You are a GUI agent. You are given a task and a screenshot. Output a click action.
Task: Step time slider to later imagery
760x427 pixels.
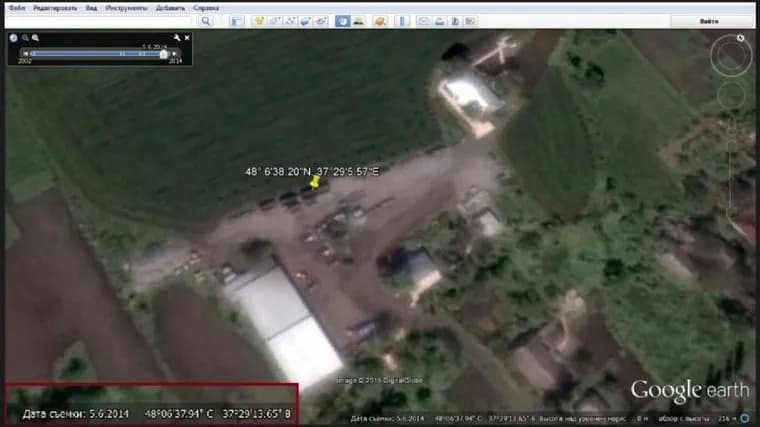[x=173, y=53]
